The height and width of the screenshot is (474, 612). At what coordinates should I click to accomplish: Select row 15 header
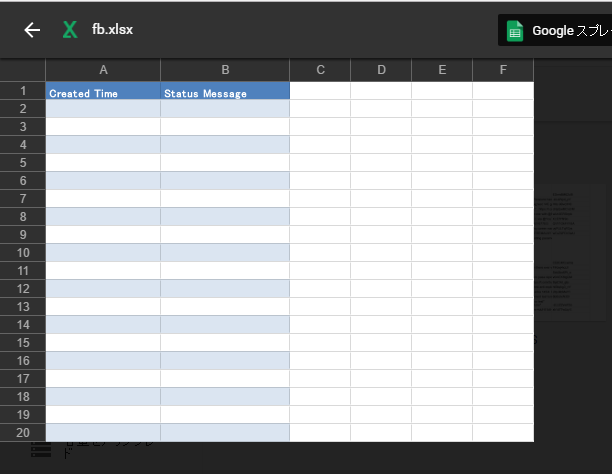coord(23,342)
